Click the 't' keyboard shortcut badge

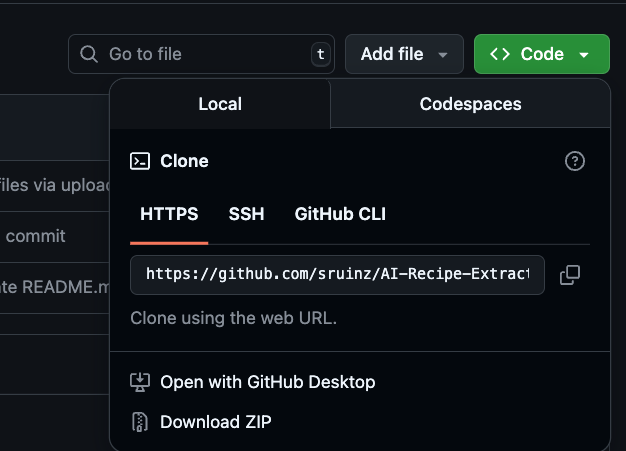[320, 54]
